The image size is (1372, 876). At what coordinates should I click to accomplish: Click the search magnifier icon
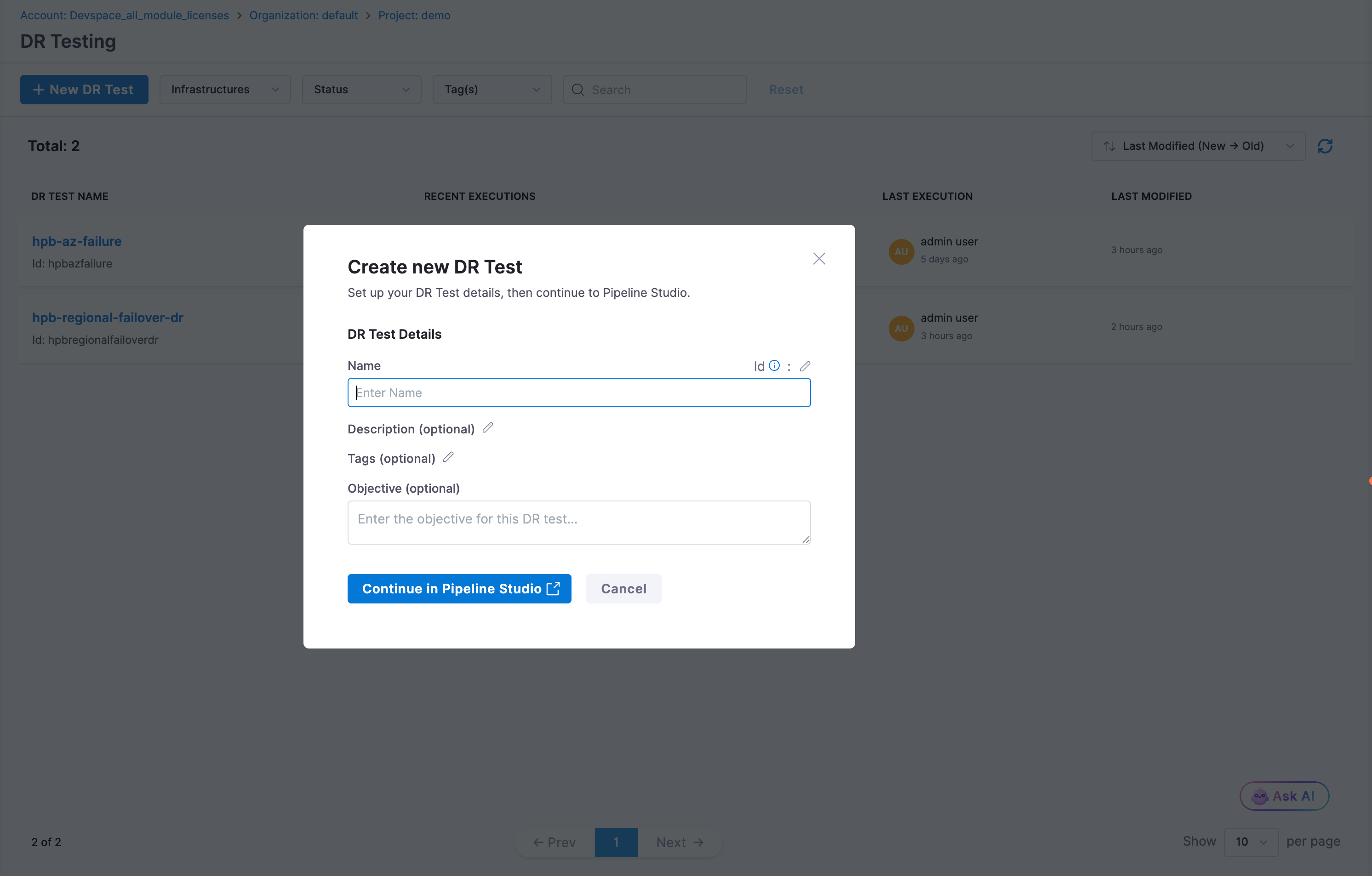(x=578, y=90)
